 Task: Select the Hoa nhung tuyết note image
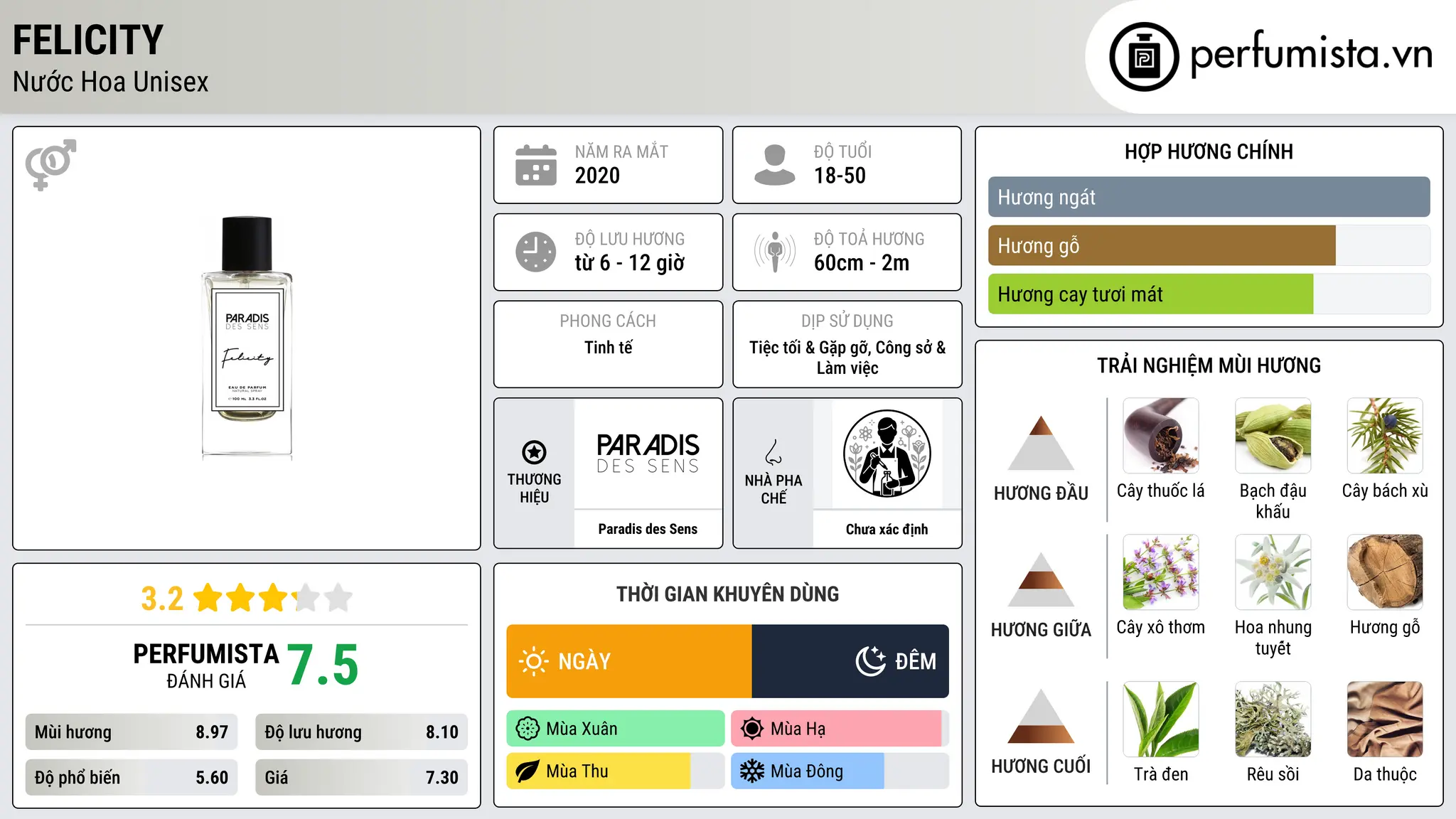click(1273, 572)
